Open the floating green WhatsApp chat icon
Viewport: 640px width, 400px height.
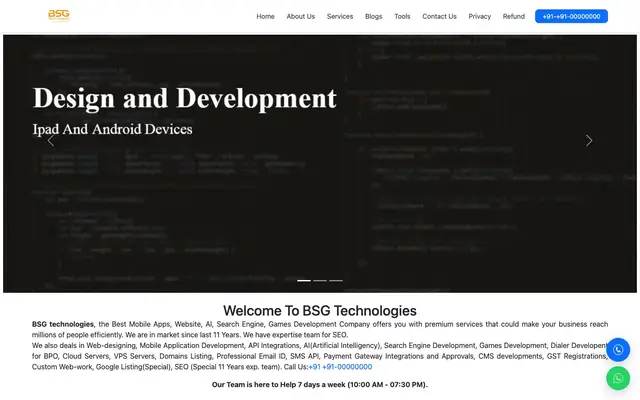tap(618, 378)
